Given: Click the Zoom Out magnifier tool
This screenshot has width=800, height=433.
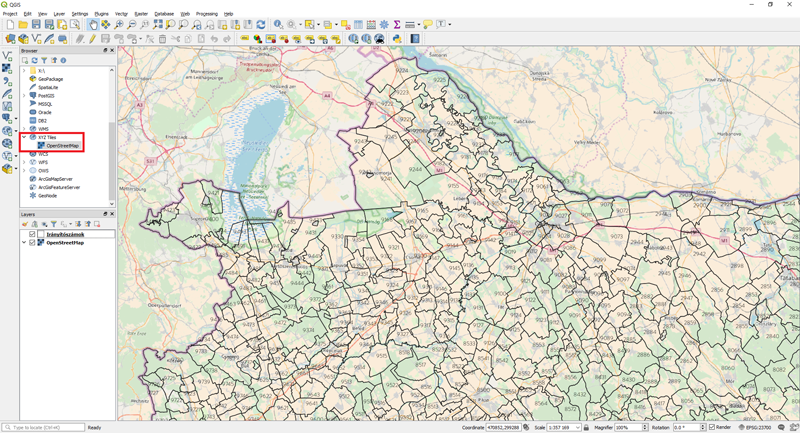Looking at the screenshot, I should click(x=132, y=24).
